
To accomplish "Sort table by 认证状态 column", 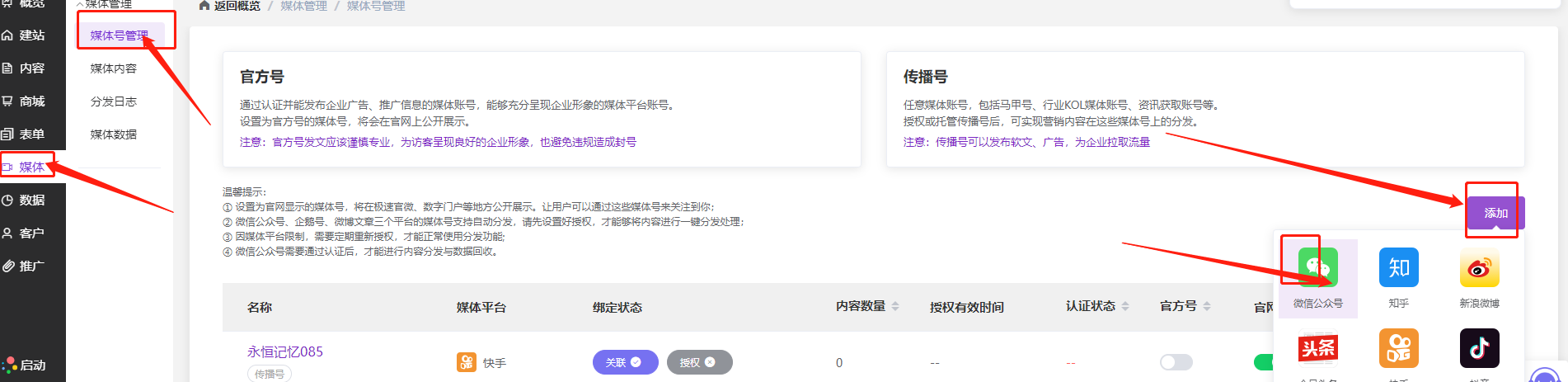I will [x=1125, y=306].
